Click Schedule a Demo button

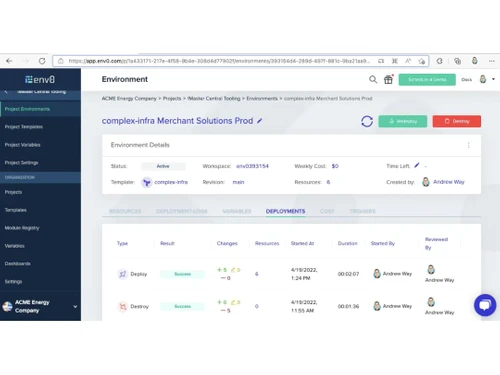tap(427, 79)
